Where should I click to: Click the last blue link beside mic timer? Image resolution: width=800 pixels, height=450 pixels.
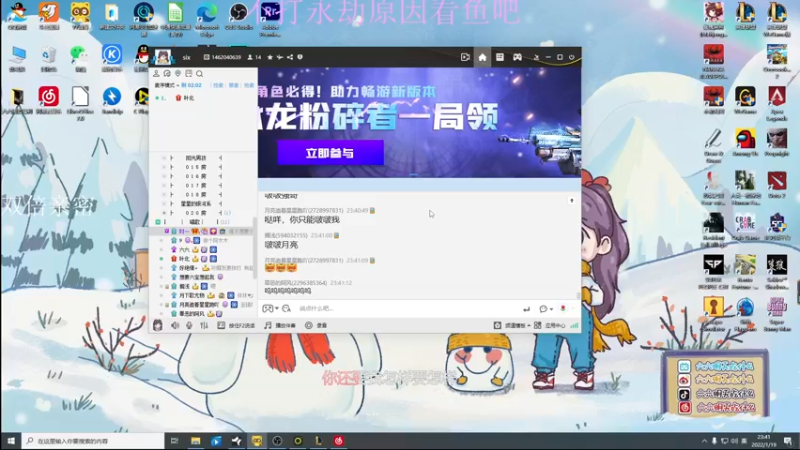click(x=249, y=85)
